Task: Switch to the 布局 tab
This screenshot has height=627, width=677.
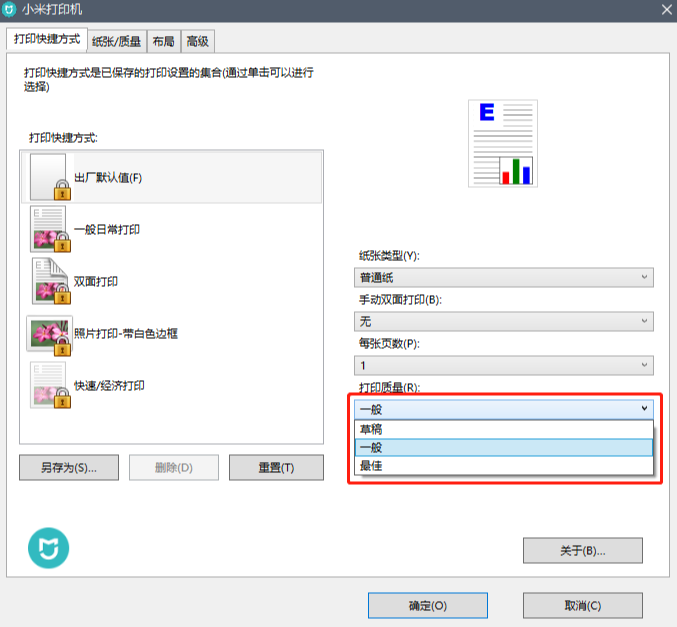Action: click(x=164, y=41)
